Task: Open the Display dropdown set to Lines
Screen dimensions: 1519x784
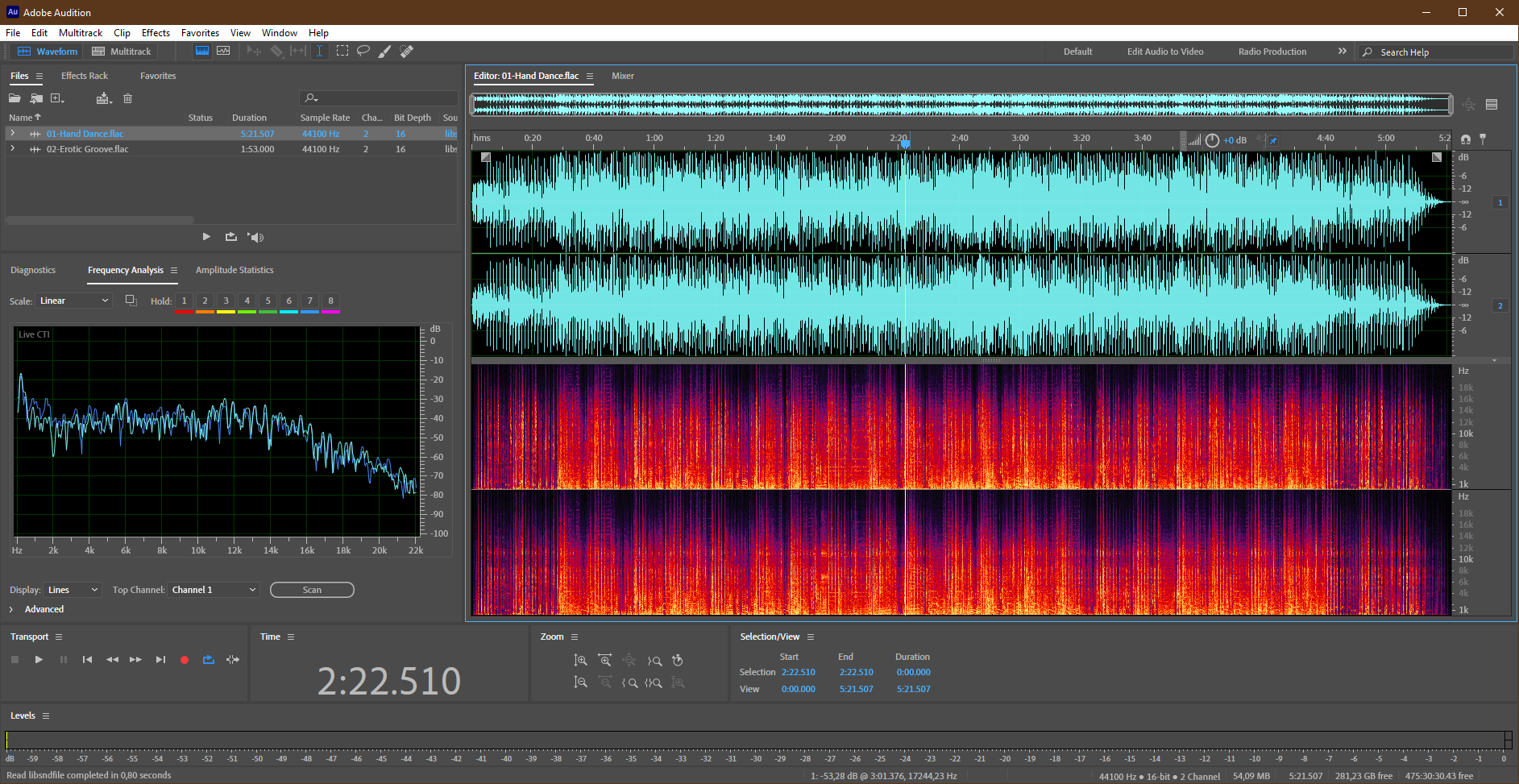Action: tap(73, 590)
